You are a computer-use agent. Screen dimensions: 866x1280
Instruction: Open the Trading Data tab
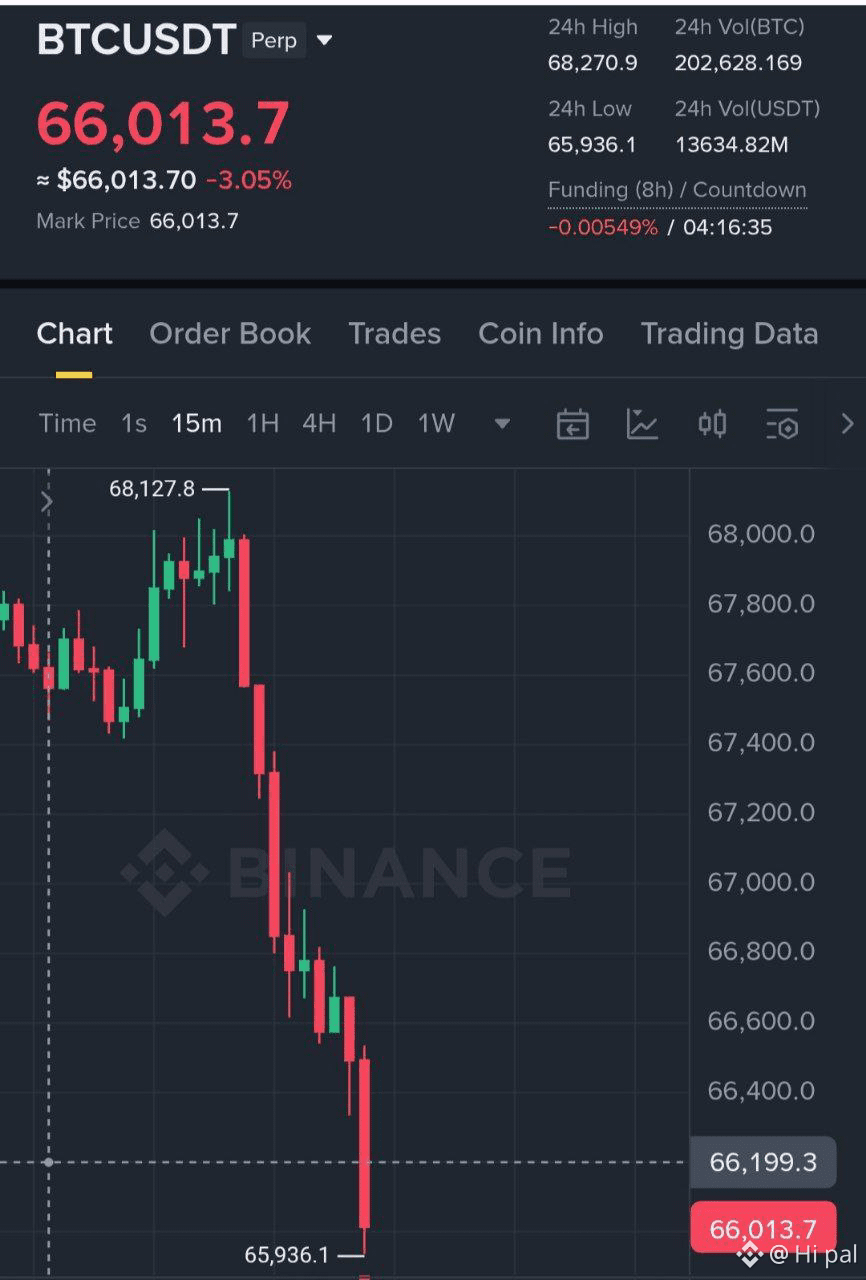(729, 334)
